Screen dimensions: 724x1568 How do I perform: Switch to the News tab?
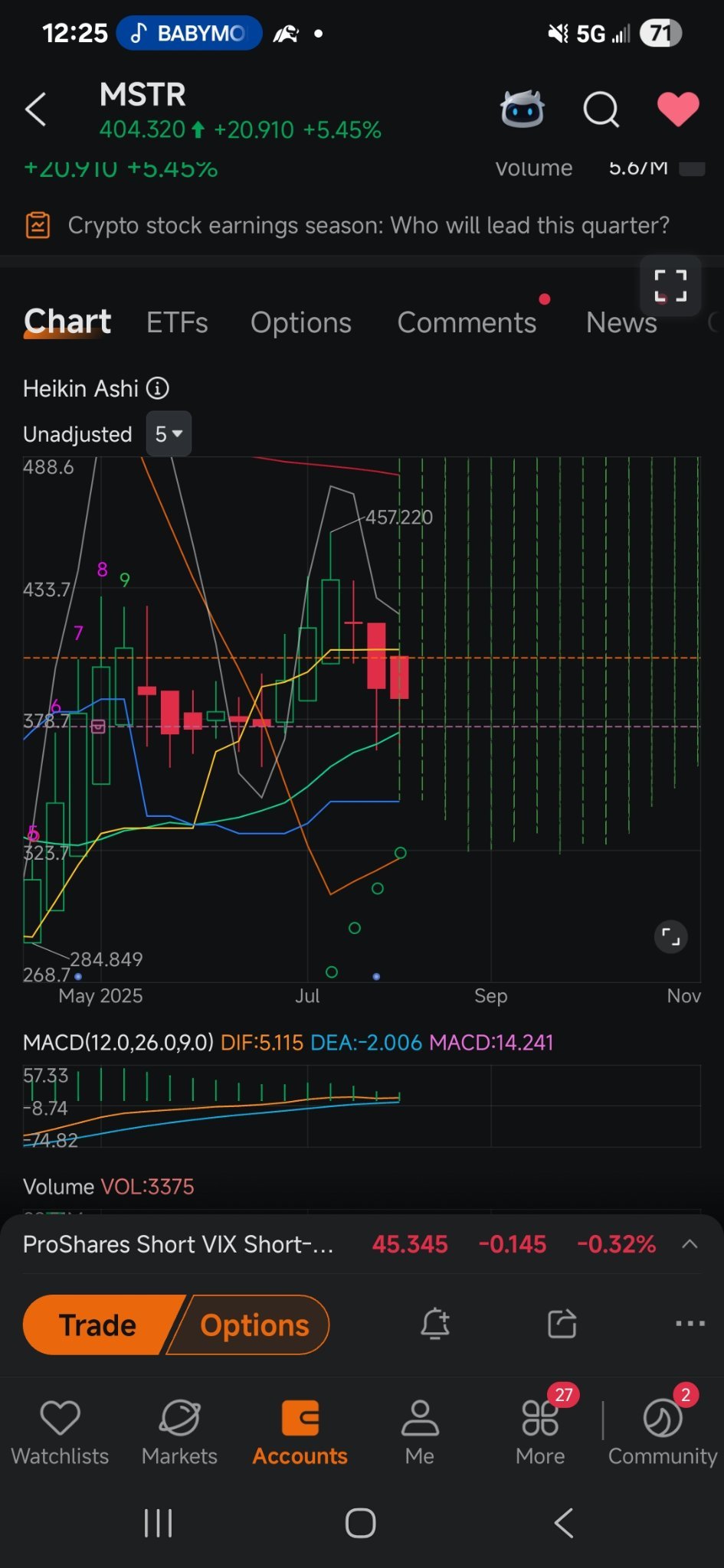(621, 322)
